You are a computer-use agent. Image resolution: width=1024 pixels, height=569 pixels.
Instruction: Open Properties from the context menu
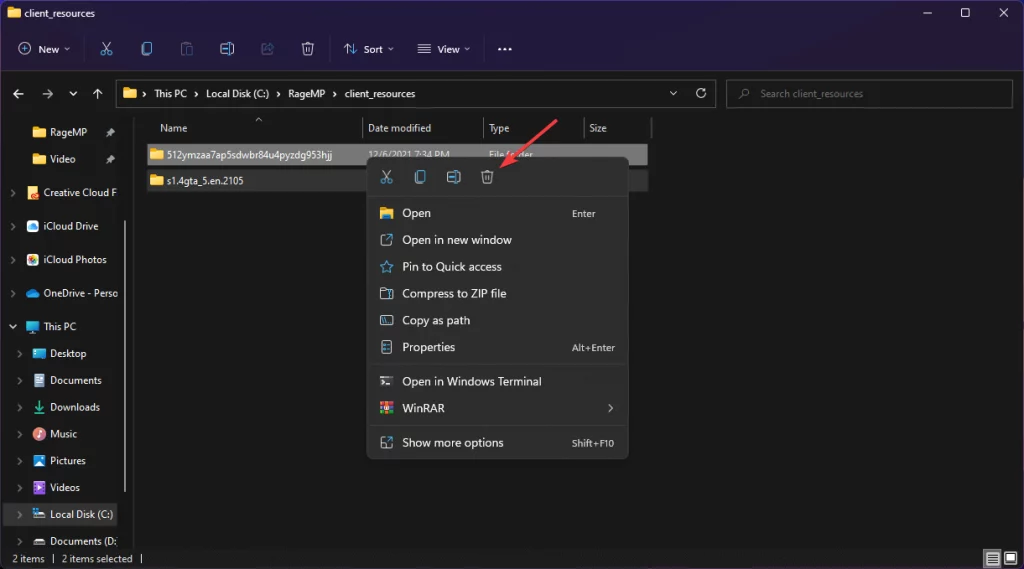tap(498, 347)
